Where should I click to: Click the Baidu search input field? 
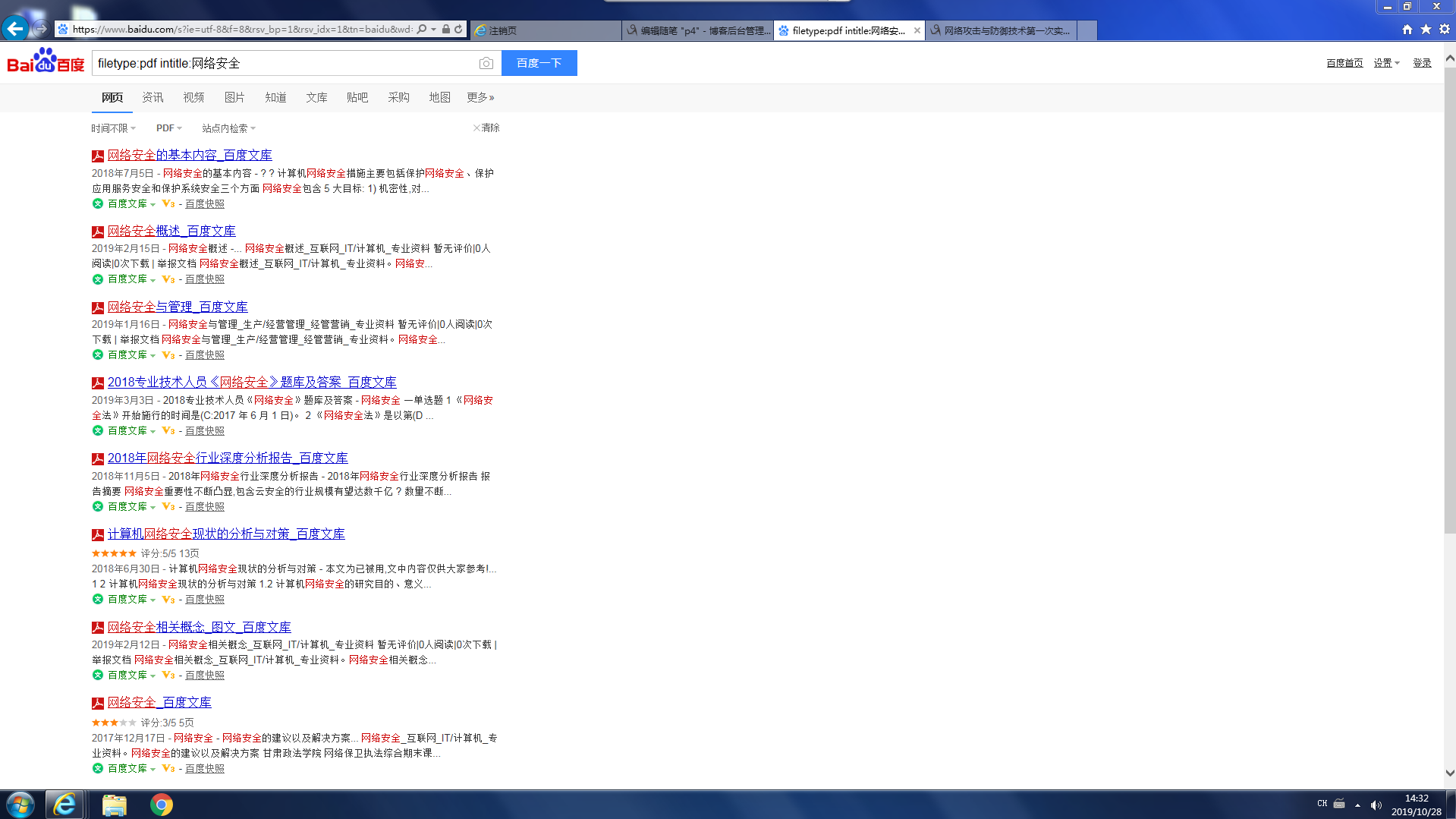click(285, 63)
